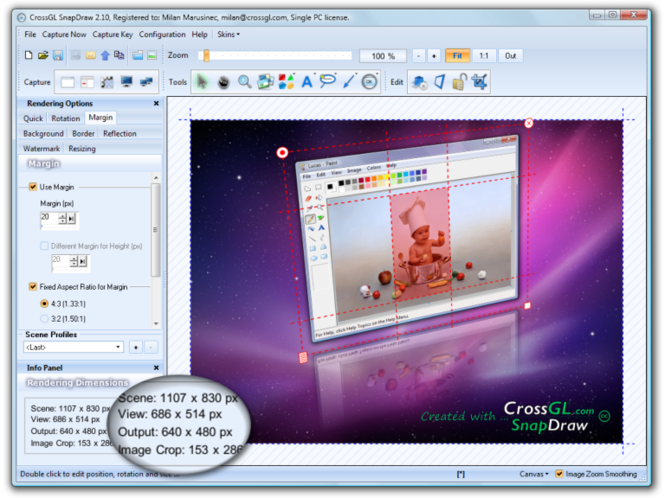Close the Rendering Options panel
Image resolution: width=665 pixels, height=498 pixels.
pyautogui.click(x=156, y=103)
